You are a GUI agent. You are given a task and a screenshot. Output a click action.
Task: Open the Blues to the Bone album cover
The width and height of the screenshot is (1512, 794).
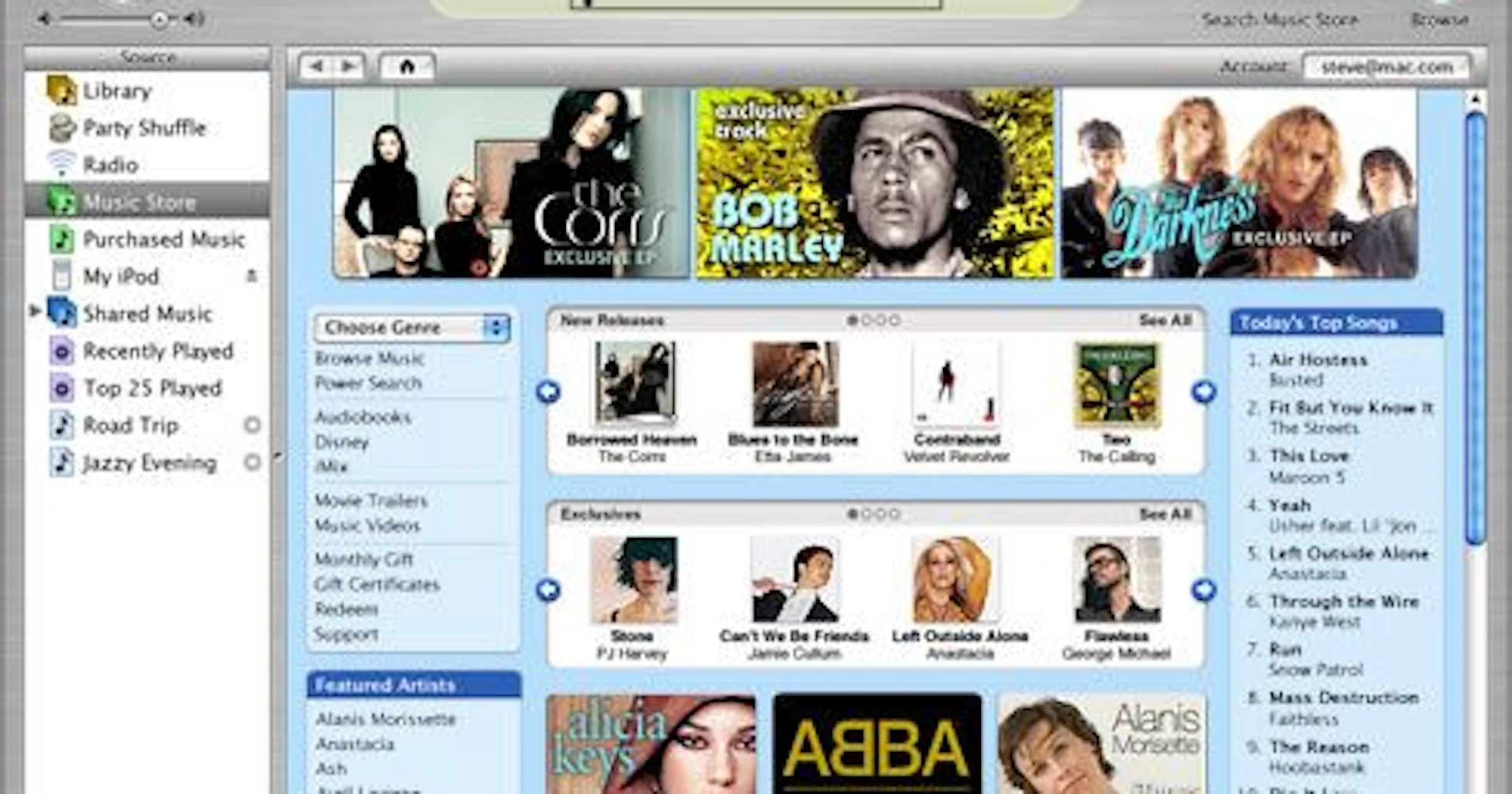pos(796,384)
